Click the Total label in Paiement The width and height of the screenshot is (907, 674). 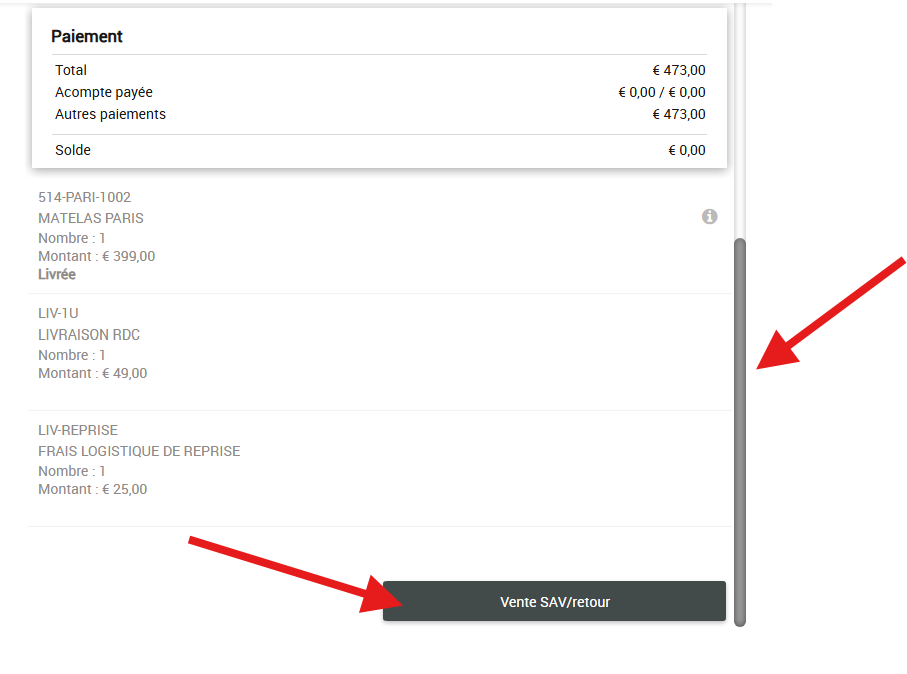(71, 70)
